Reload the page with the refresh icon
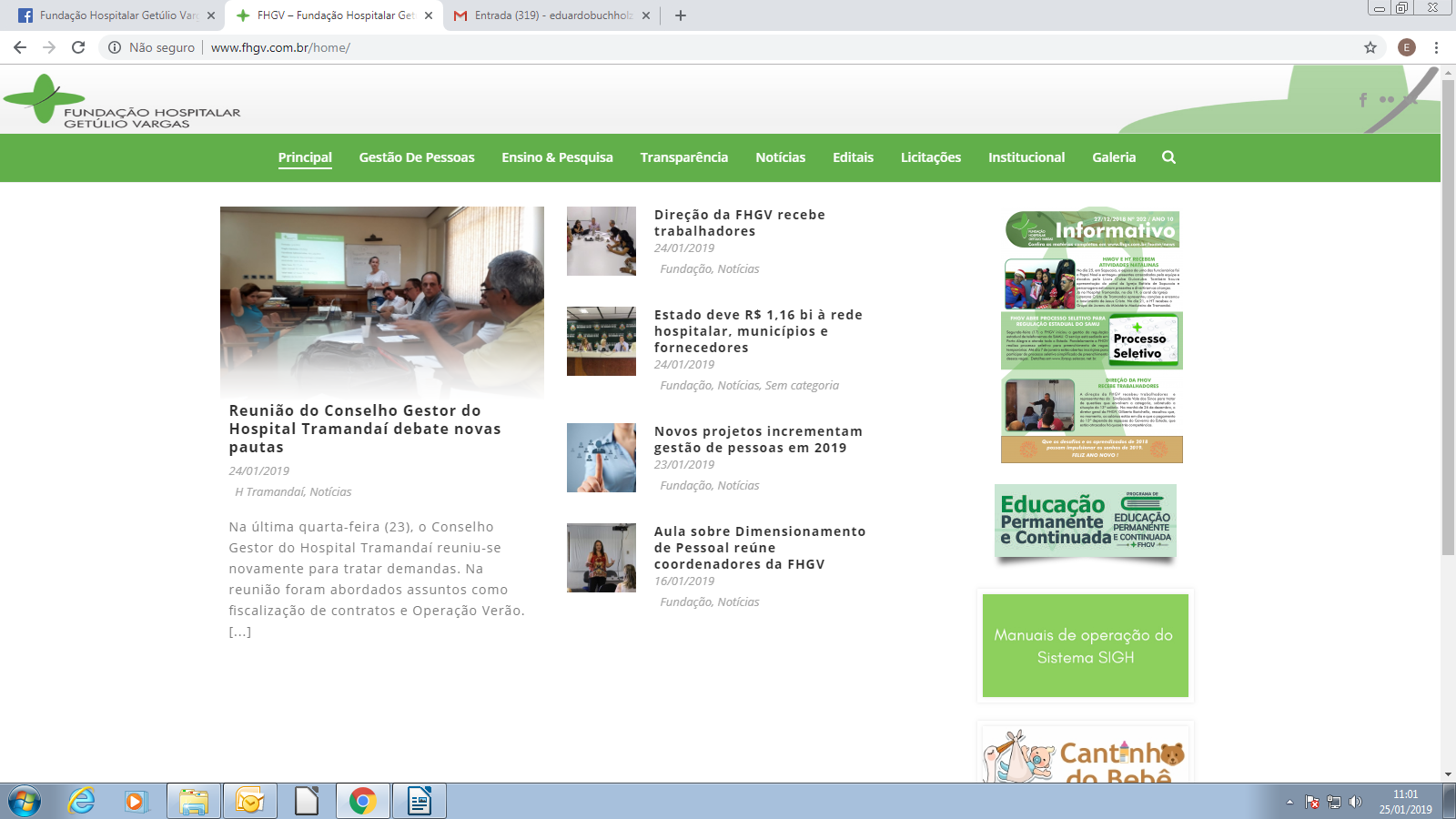The image size is (1456, 819). point(78,47)
